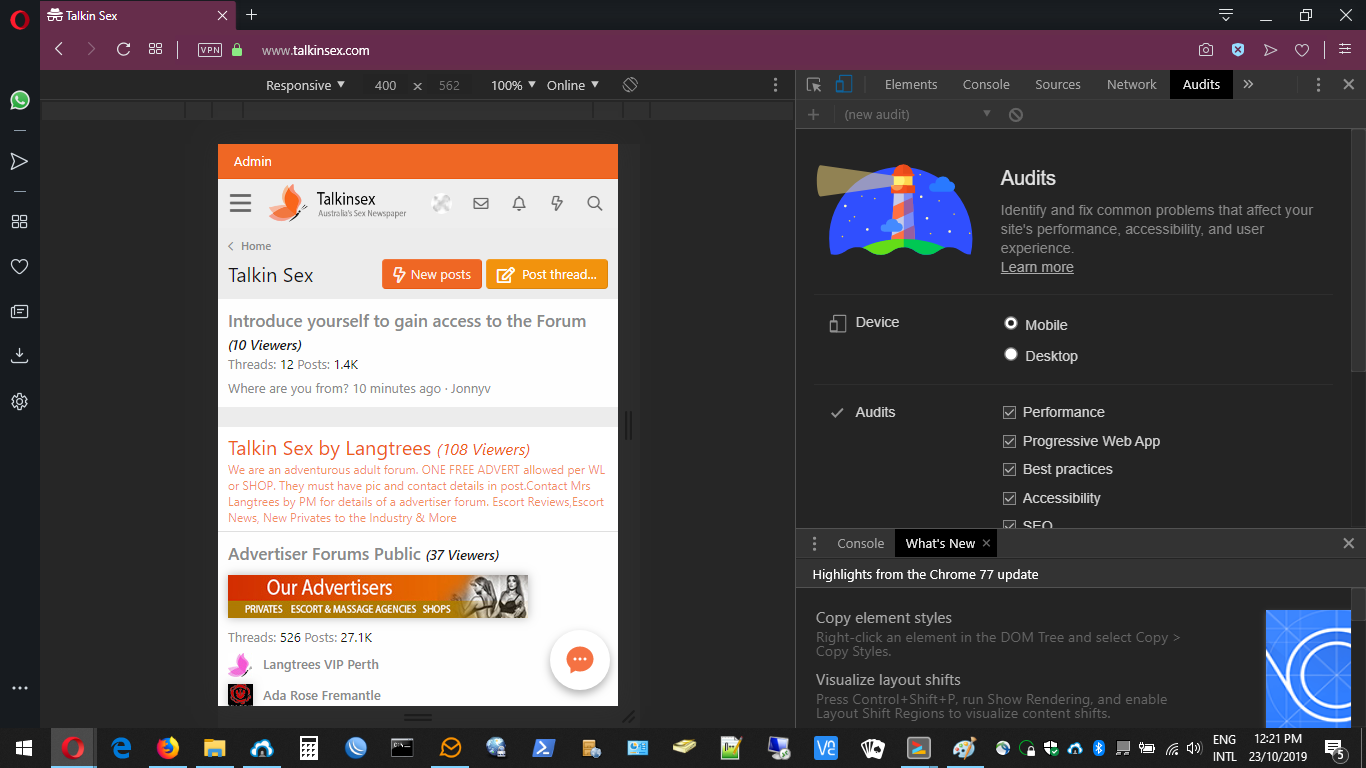The height and width of the screenshot is (768, 1366).
Task: Clear audit with the block icon
Action: click(1016, 115)
